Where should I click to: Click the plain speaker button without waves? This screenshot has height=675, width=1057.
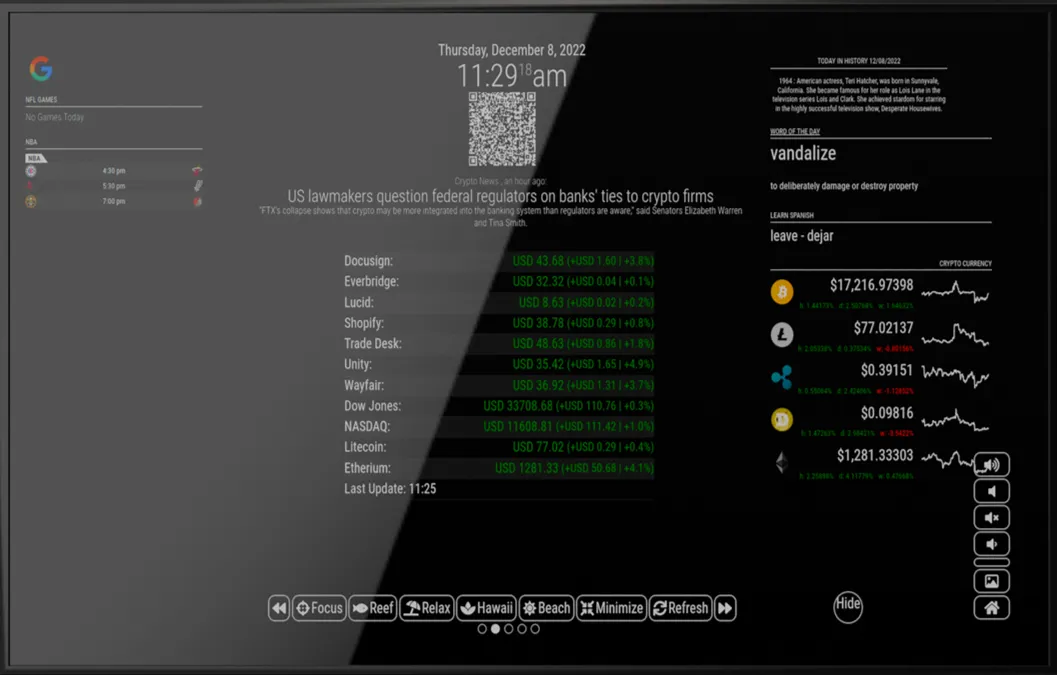point(992,492)
